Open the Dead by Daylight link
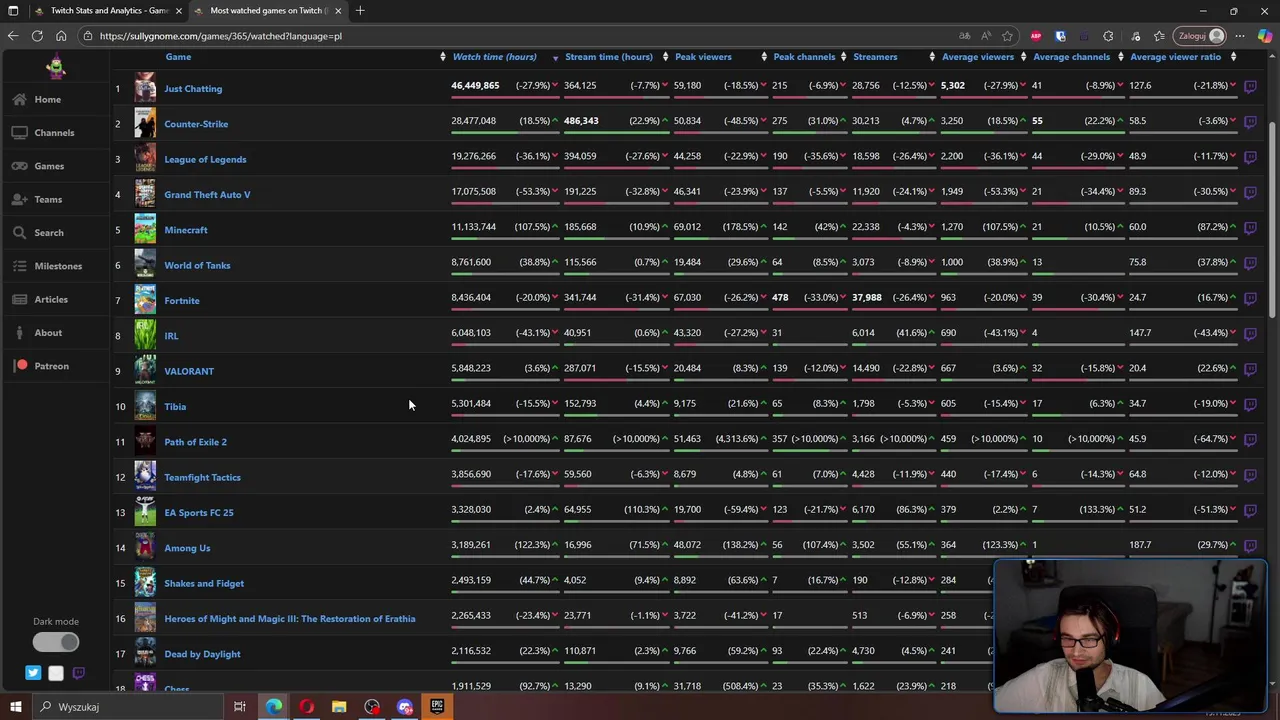The width and height of the screenshot is (1280, 720). (202, 654)
